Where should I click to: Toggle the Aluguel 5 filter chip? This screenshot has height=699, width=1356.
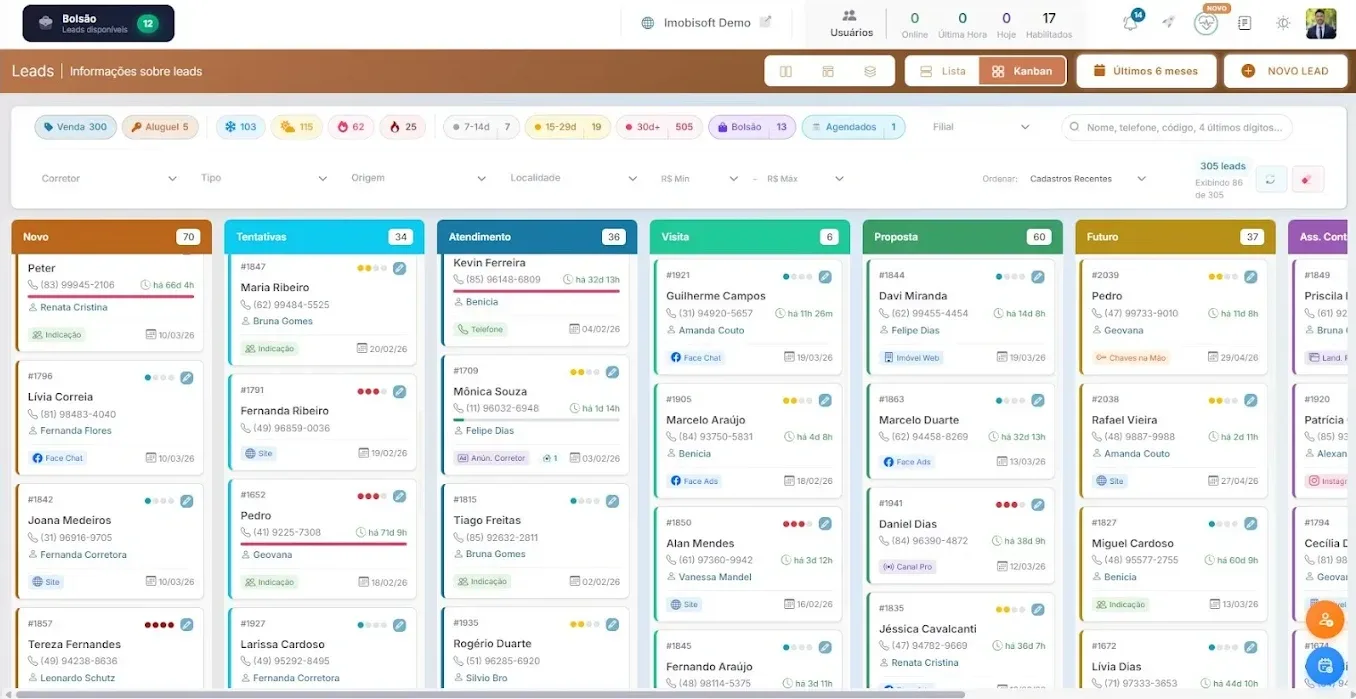click(160, 127)
